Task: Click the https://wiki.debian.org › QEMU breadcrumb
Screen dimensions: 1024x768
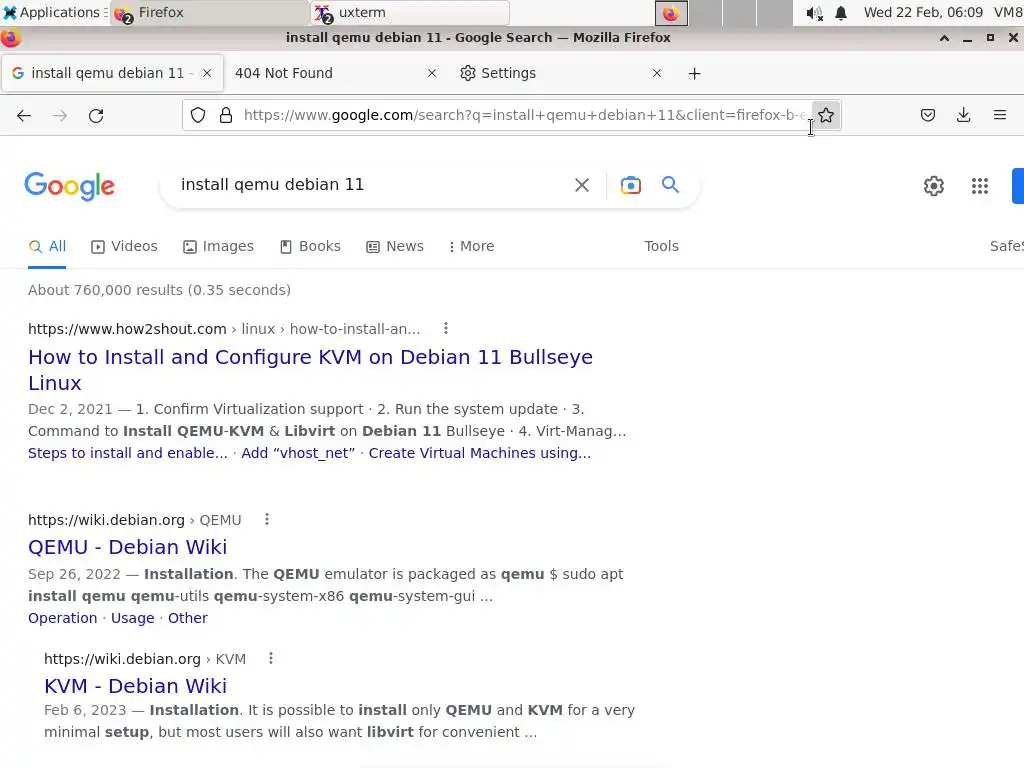Action: pyautogui.click(x=135, y=520)
